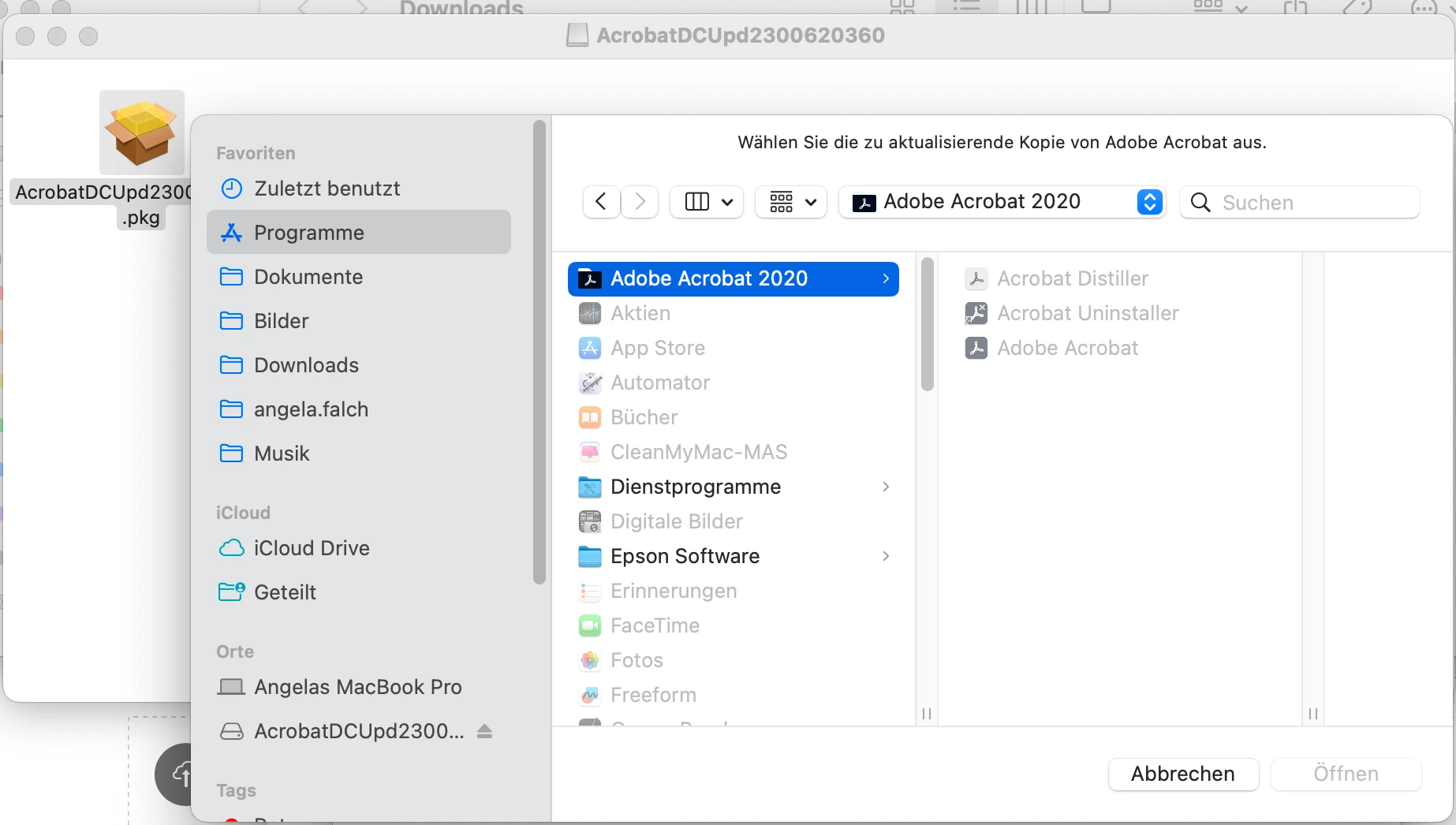Click the magnifying glass search icon
This screenshot has width=1456, height=825.
(x=1200, y=203)
